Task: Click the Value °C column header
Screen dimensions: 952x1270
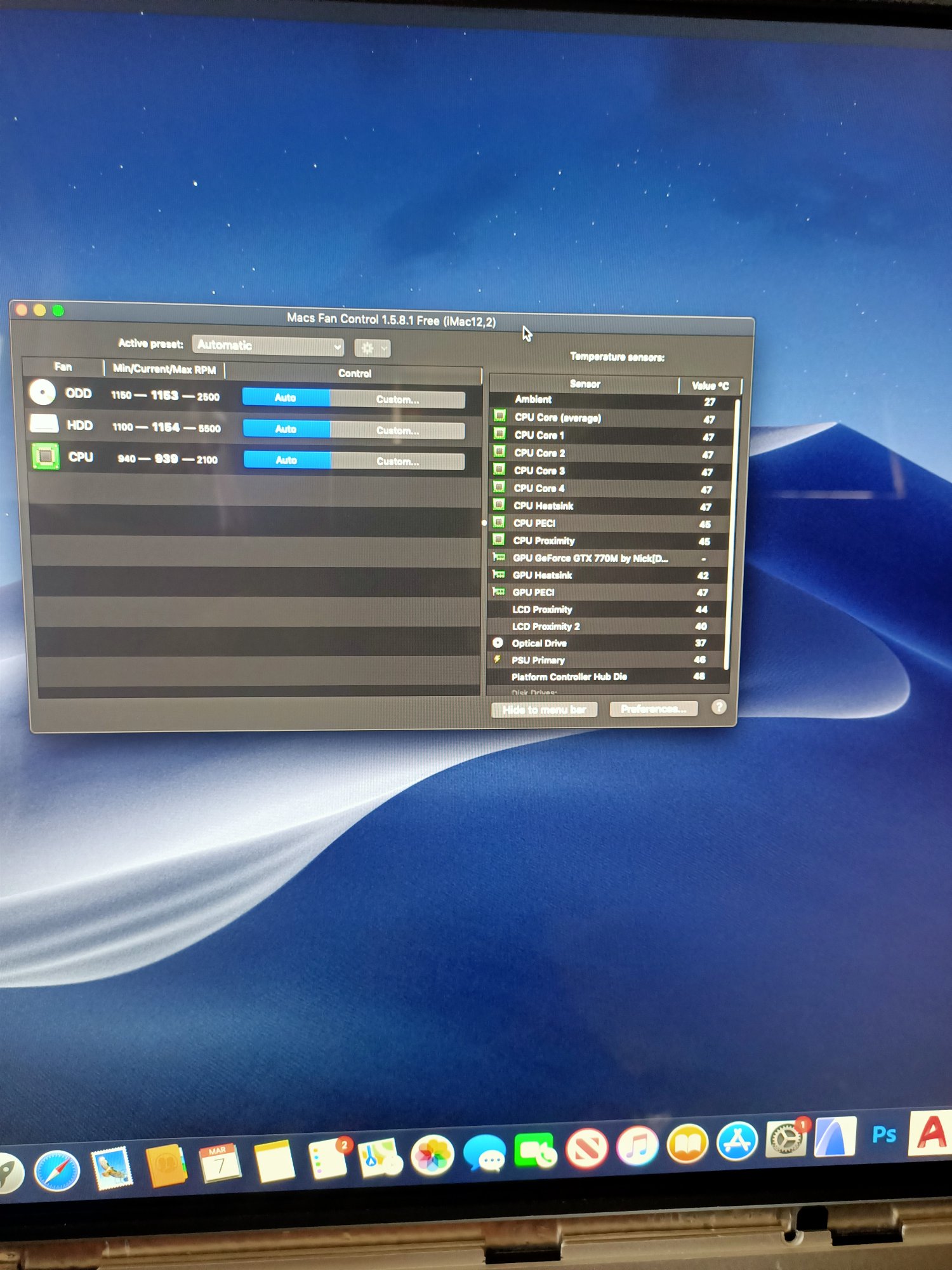Action: pos(710,385)
